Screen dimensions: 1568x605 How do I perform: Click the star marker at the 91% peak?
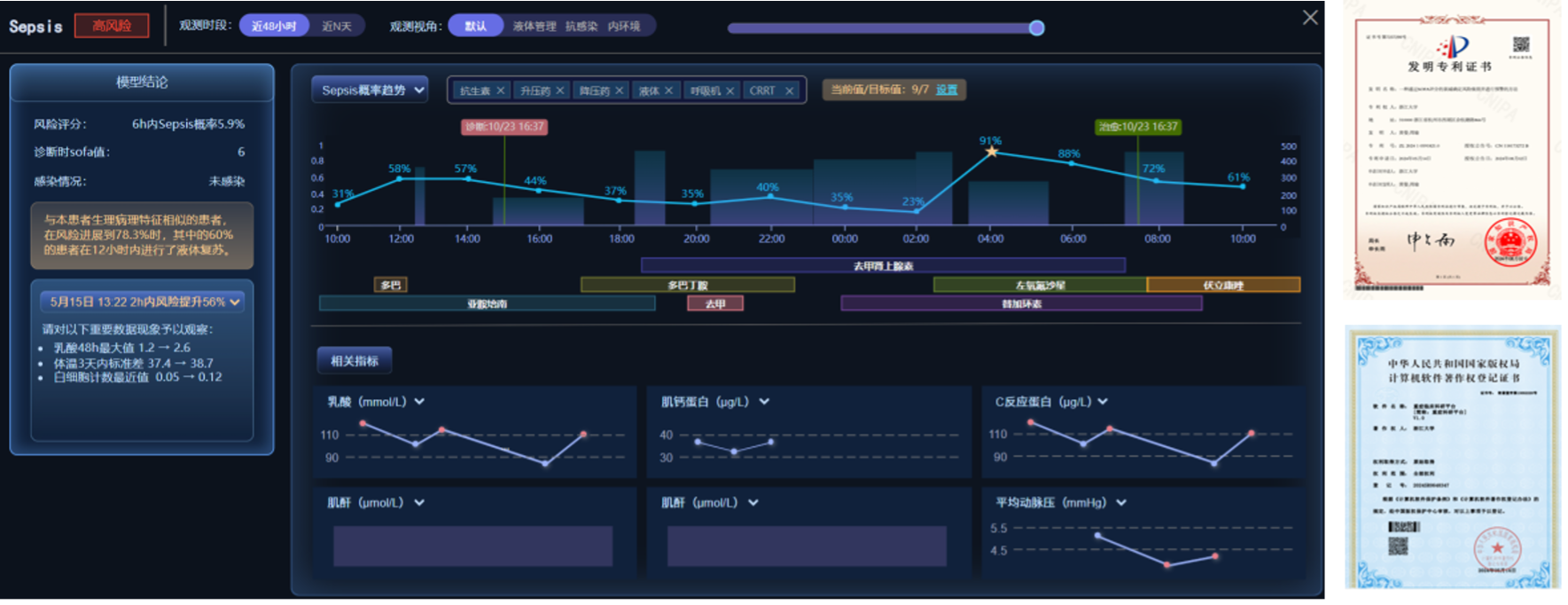tap(992, 152)
